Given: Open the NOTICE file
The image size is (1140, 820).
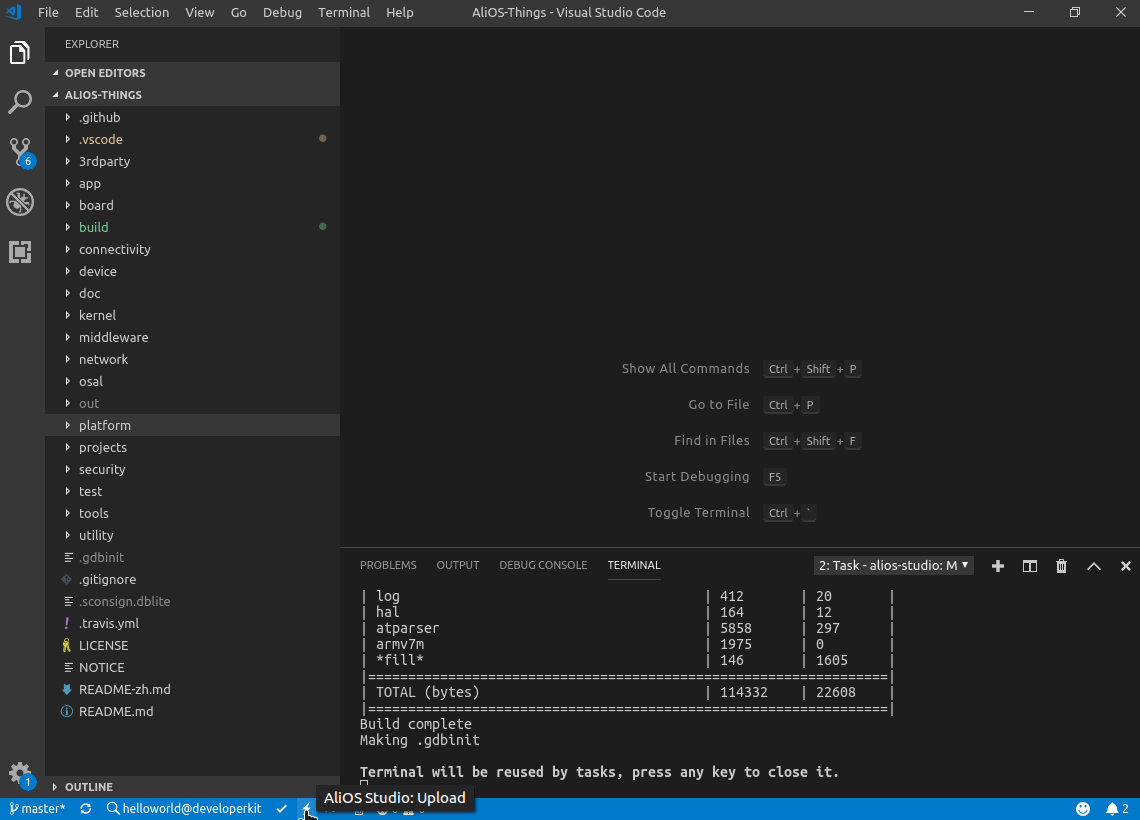Looking at the screenshot, I should pyautogui.click(x=193, y=667).
